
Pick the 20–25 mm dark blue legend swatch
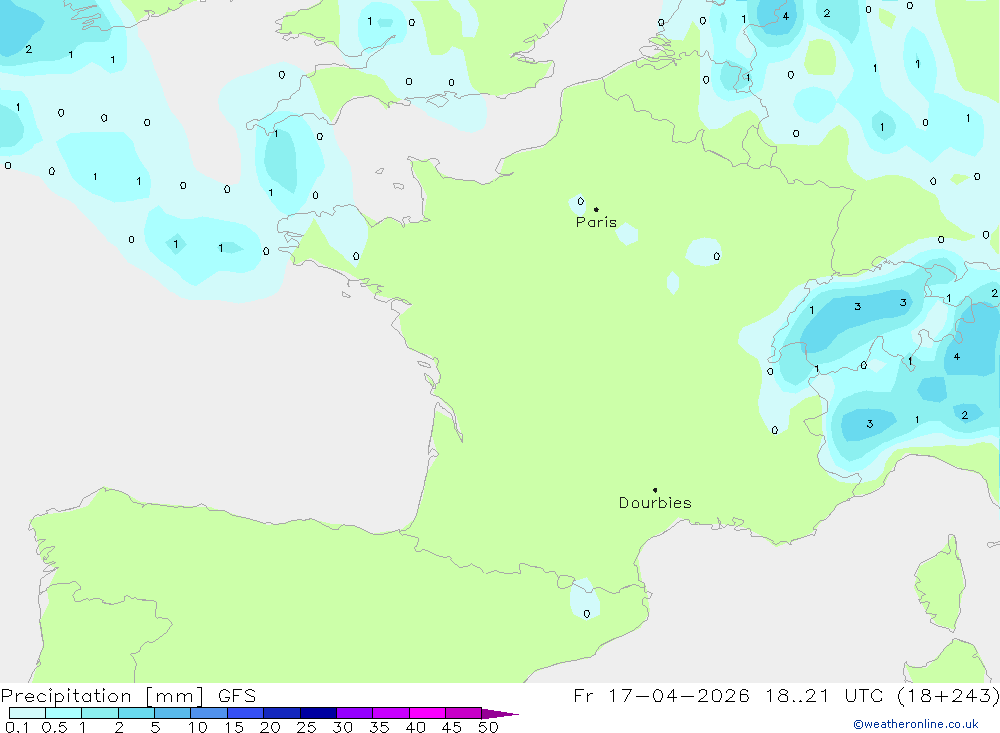(x=281, y=713)
